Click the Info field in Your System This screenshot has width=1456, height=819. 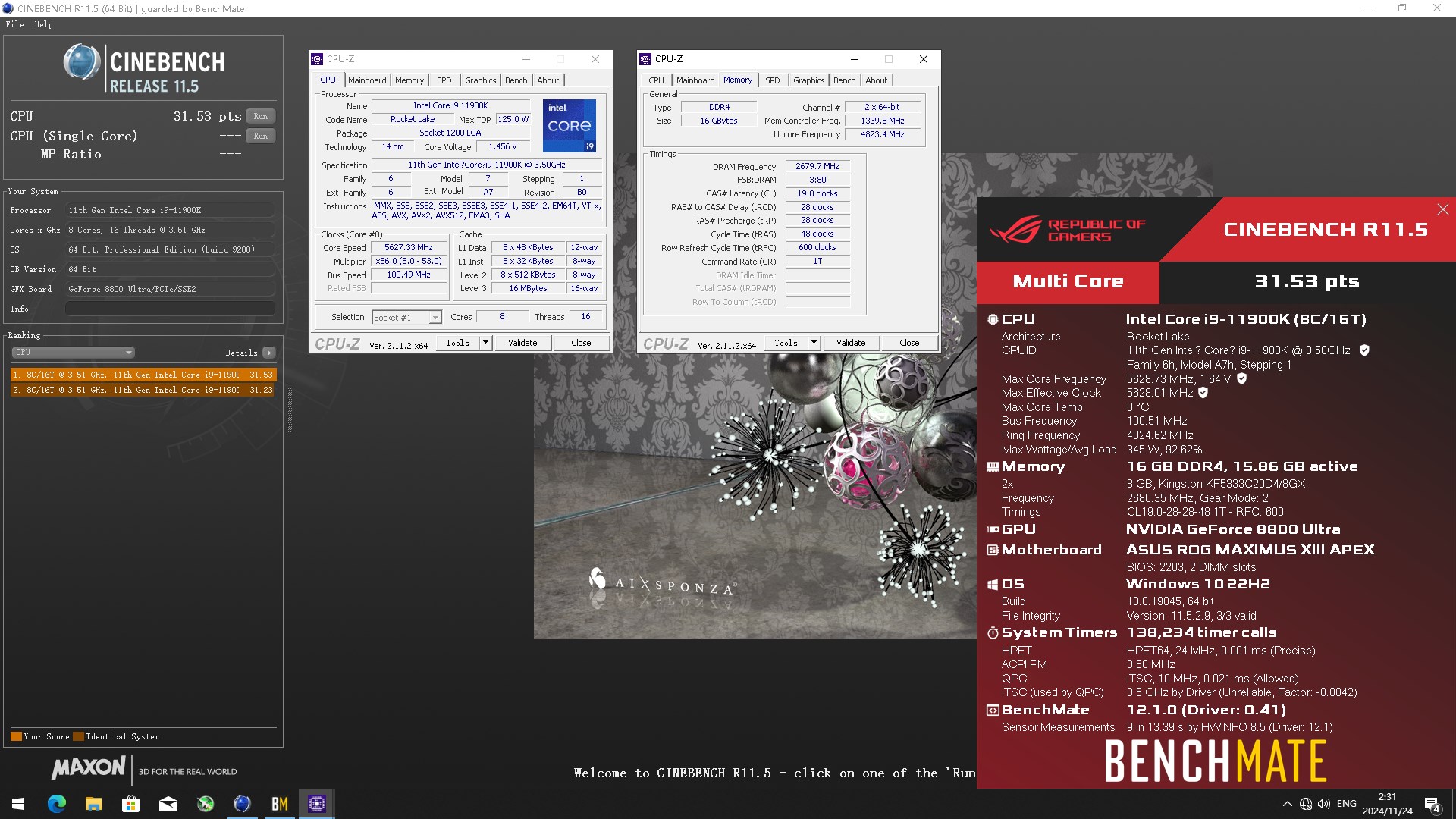[x=170, y=309]
